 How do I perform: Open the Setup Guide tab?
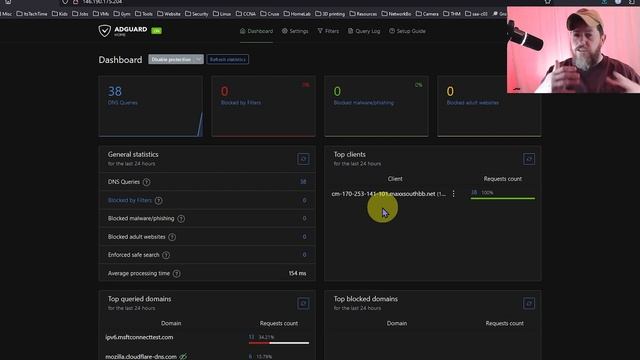pos(407,31)
